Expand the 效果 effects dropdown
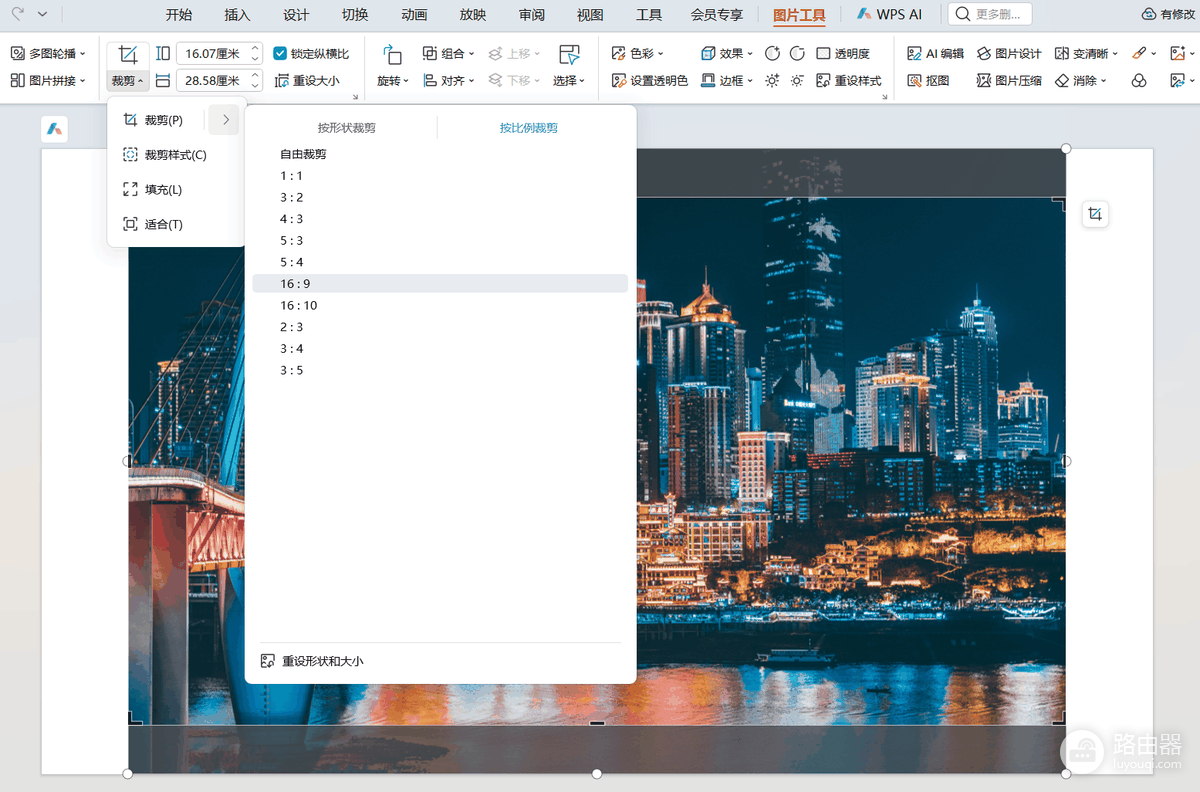1200x792 pixels. pyautogui.click(x=727, y=53)
